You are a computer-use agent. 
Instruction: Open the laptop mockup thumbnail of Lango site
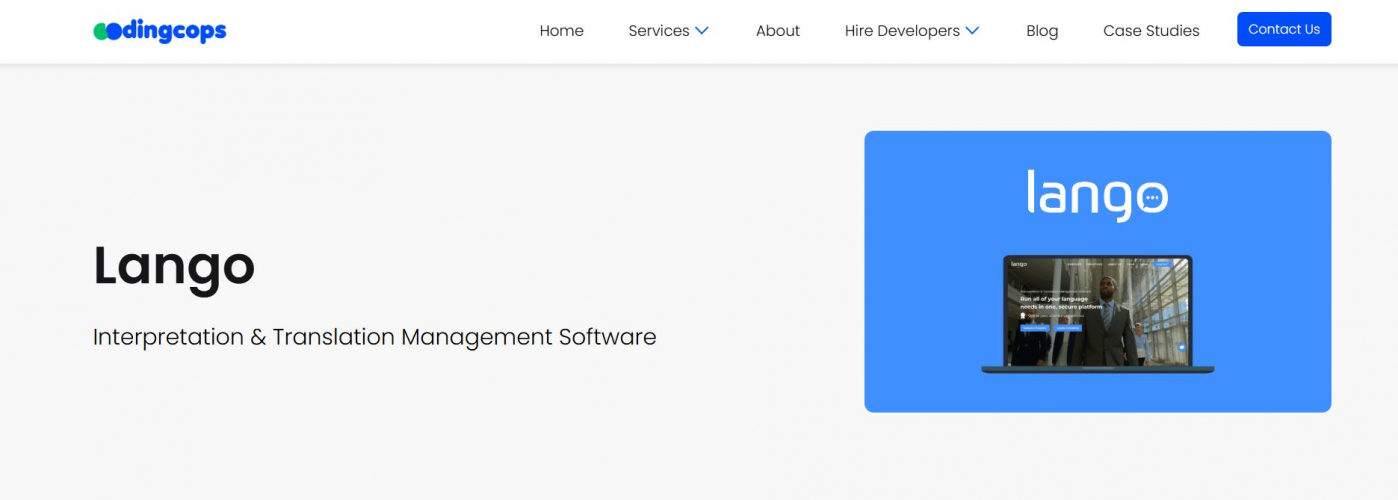point(1098,314)
